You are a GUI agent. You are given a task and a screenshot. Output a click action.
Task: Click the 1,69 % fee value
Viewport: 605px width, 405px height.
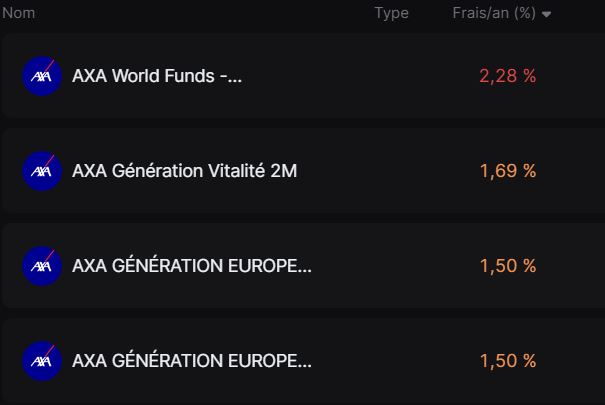click(508, 171)
